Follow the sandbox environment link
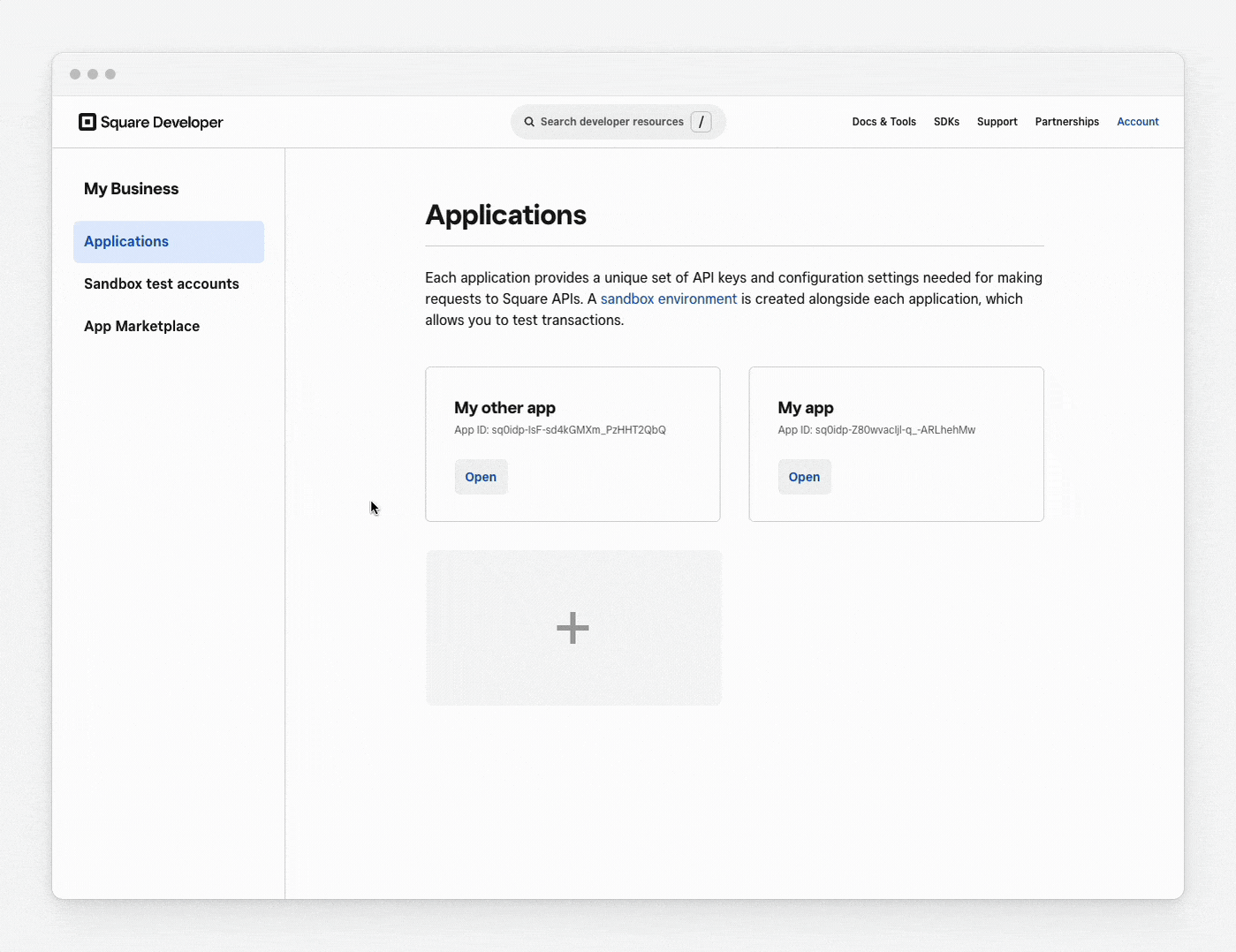The width and height of the screenshot is (1236, 952). point(669,299)
